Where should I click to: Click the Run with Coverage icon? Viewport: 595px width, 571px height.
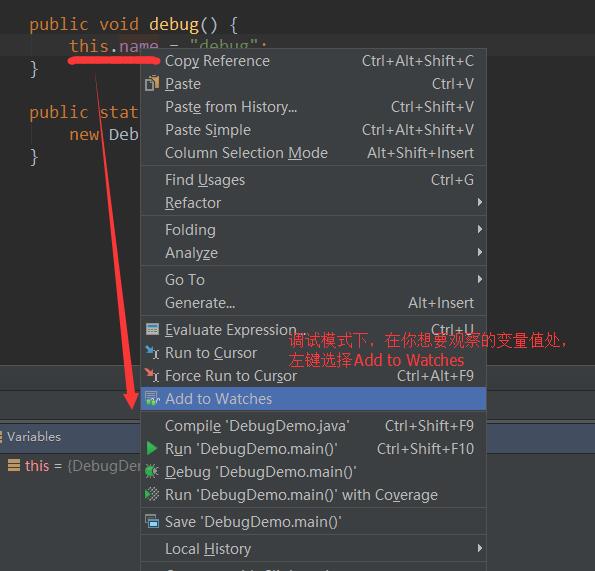152,494
